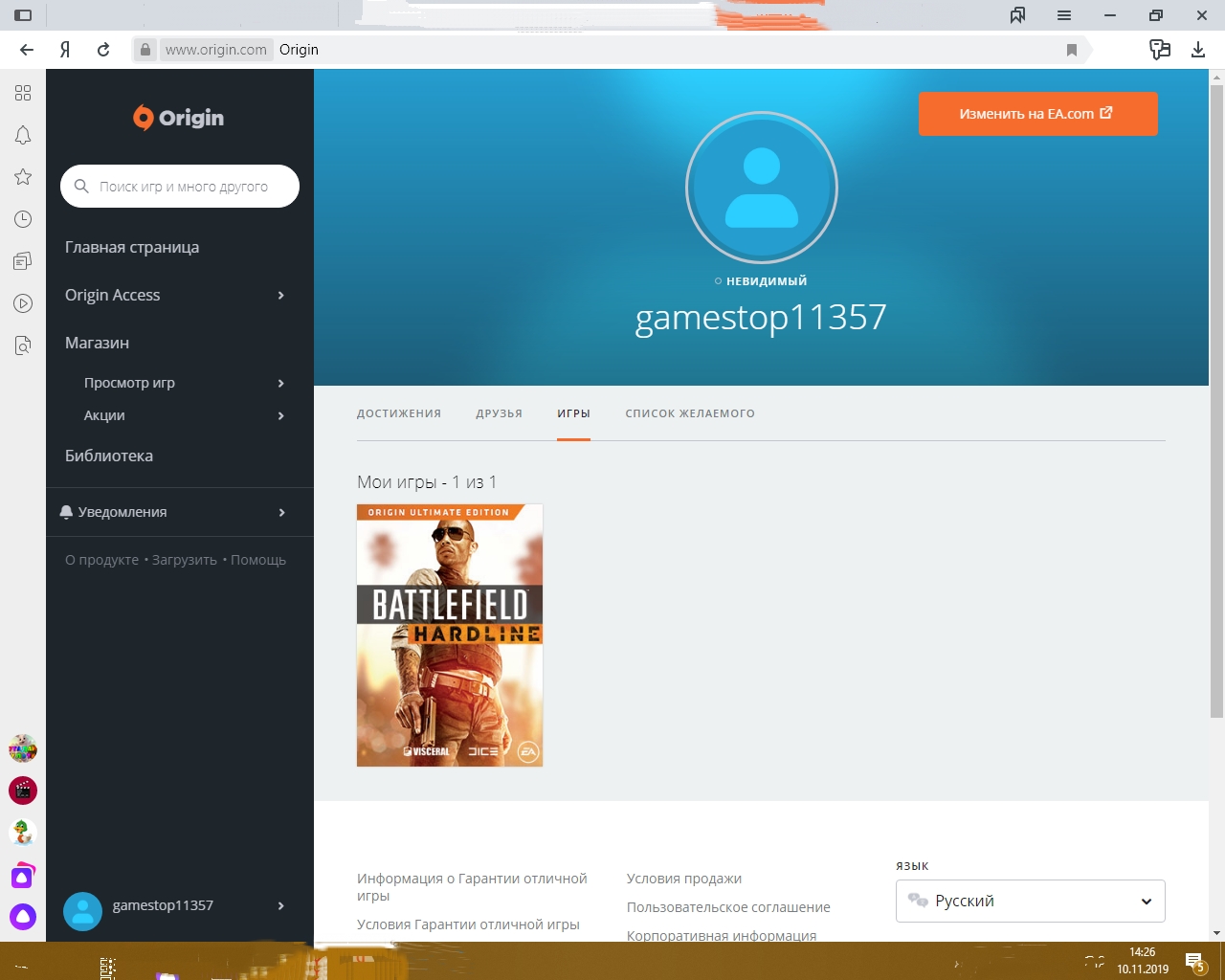The image size is (1225, 980).
Task: Open the О продукте link
Action: tap(101, 560)
